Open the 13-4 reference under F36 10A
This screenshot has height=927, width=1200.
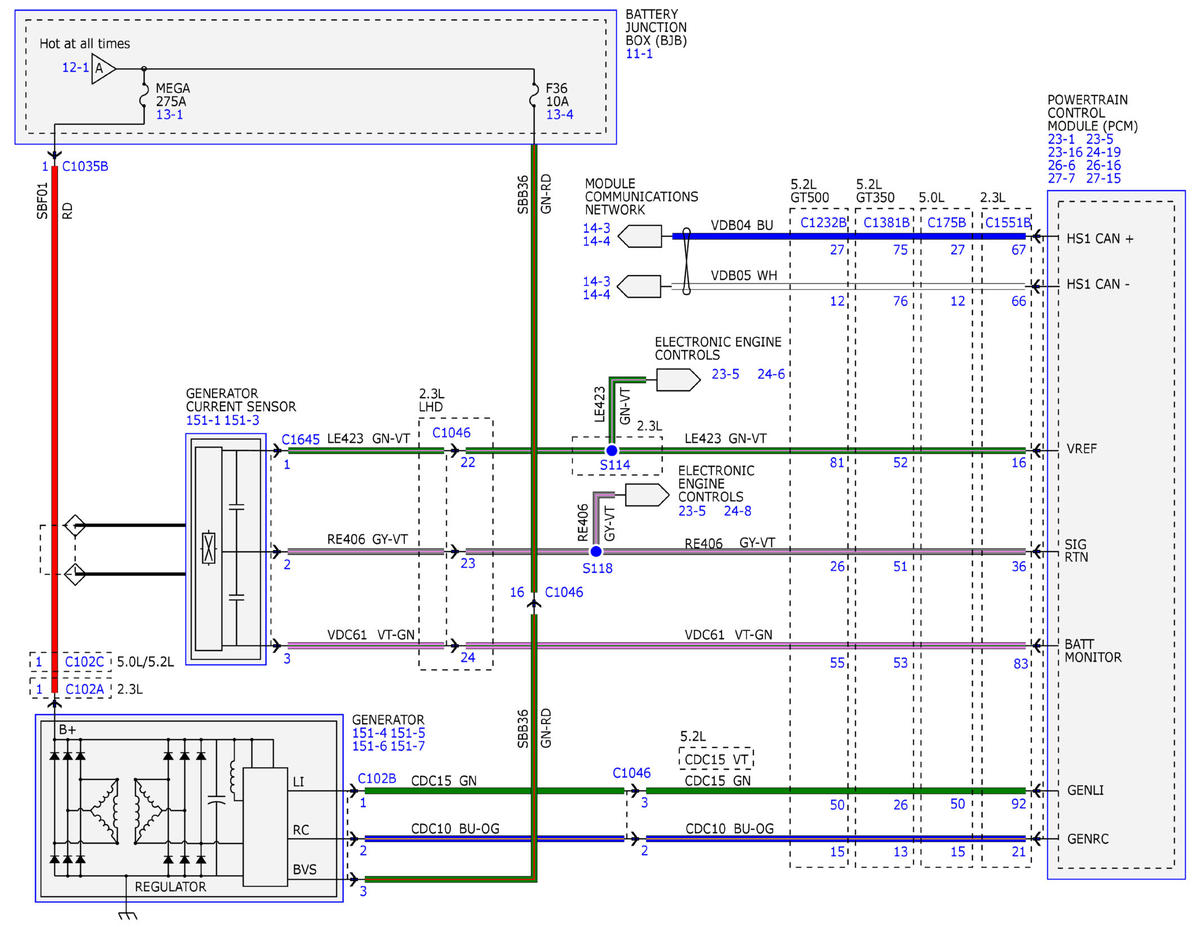(x=560, y=116)
